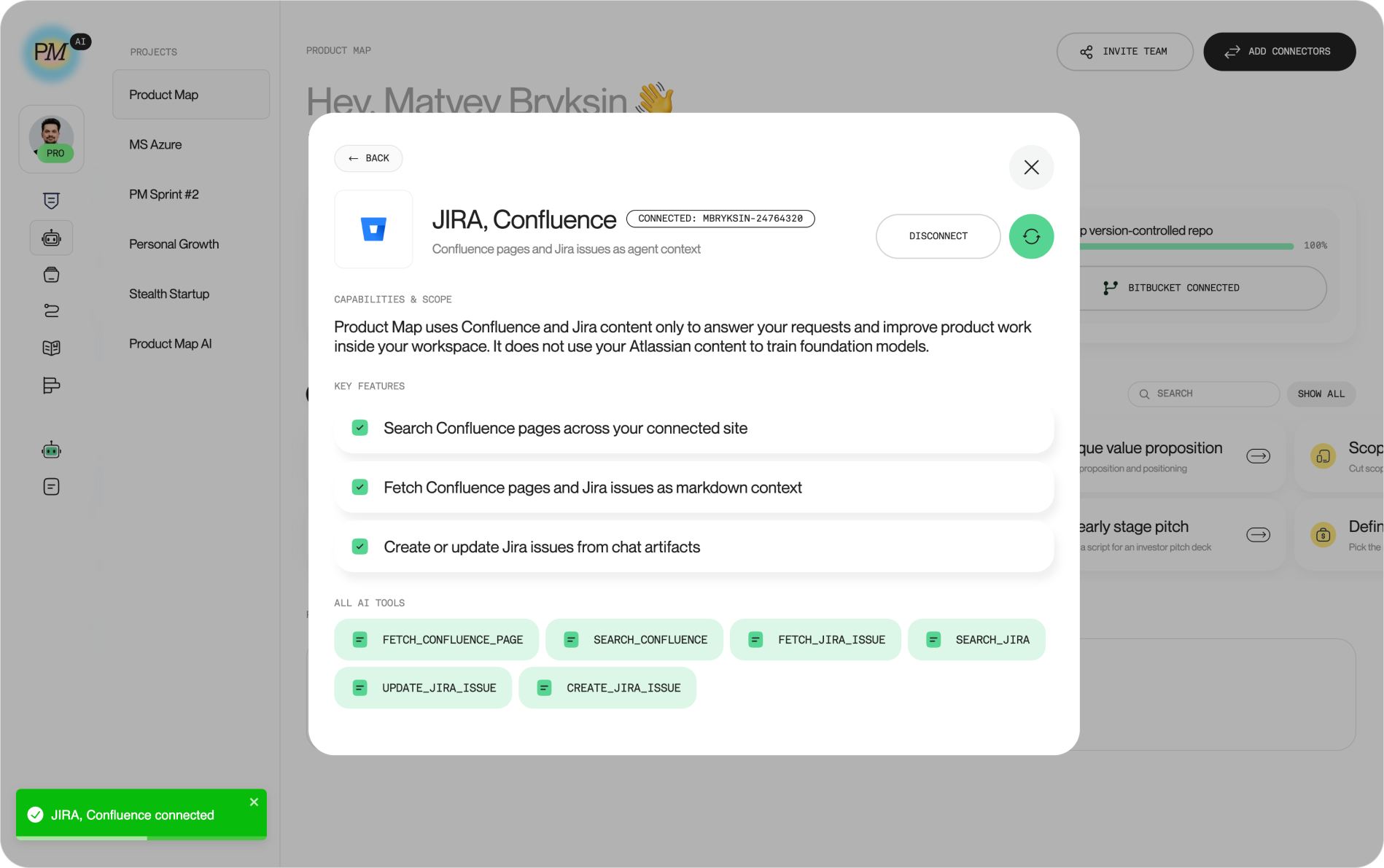Click the roadmap path sidebar icon
Image resolution: width=1384 pixels, height=868 pixels.
coord(51,311)
